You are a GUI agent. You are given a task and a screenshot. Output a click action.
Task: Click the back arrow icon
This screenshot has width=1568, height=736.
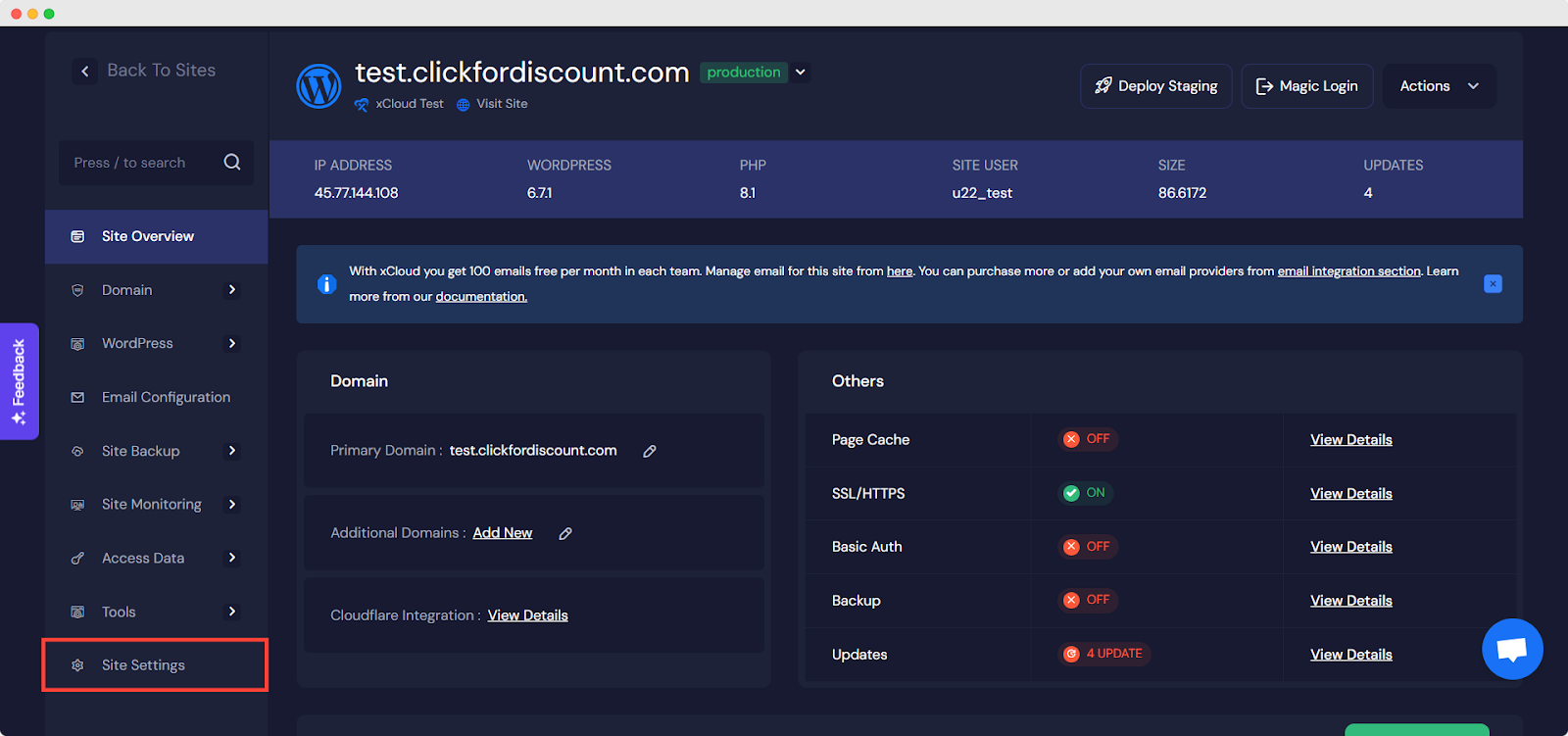pos(85,71)
